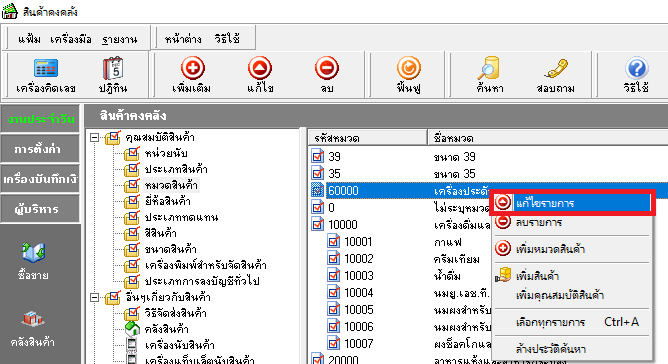Click the การตั้งค่า sidebar button
Image resolution: width=668 pixels, height=364 pixels.
tap(40, 149)
